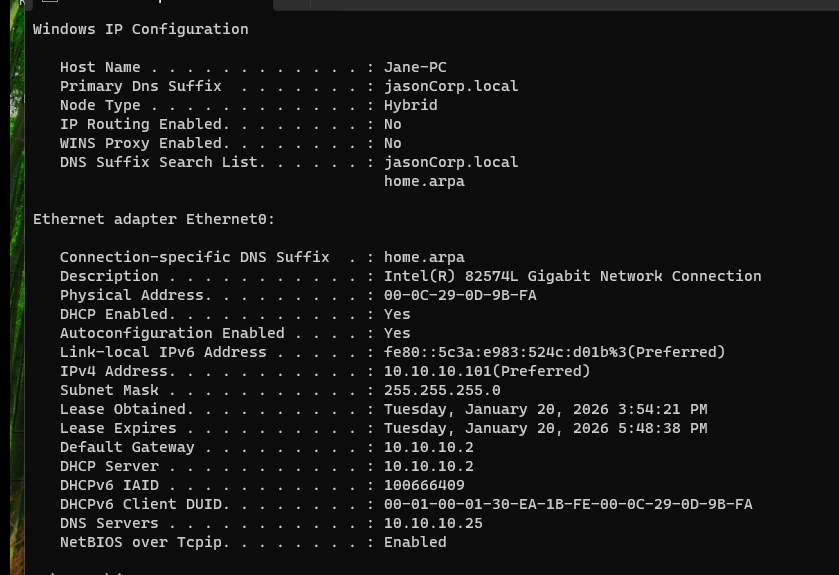
Task: Click the NetBIOS over Tcpip Enabled value
Action: click(415, 542)
